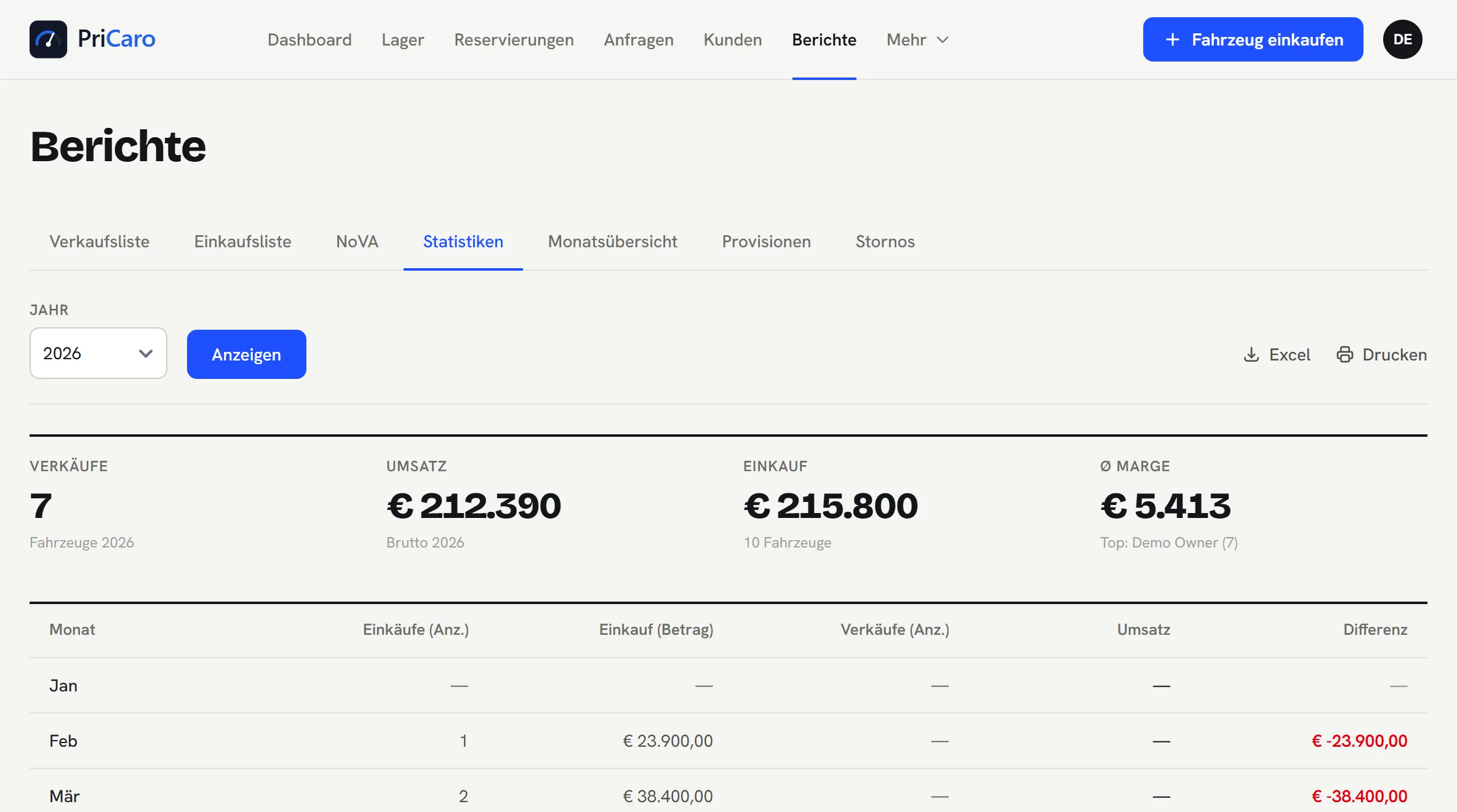The height and width of the screenshot is (812, 1457).
Task: Click the Einkäufe (Anz.) column header
Action: click(x=415, y=629)
